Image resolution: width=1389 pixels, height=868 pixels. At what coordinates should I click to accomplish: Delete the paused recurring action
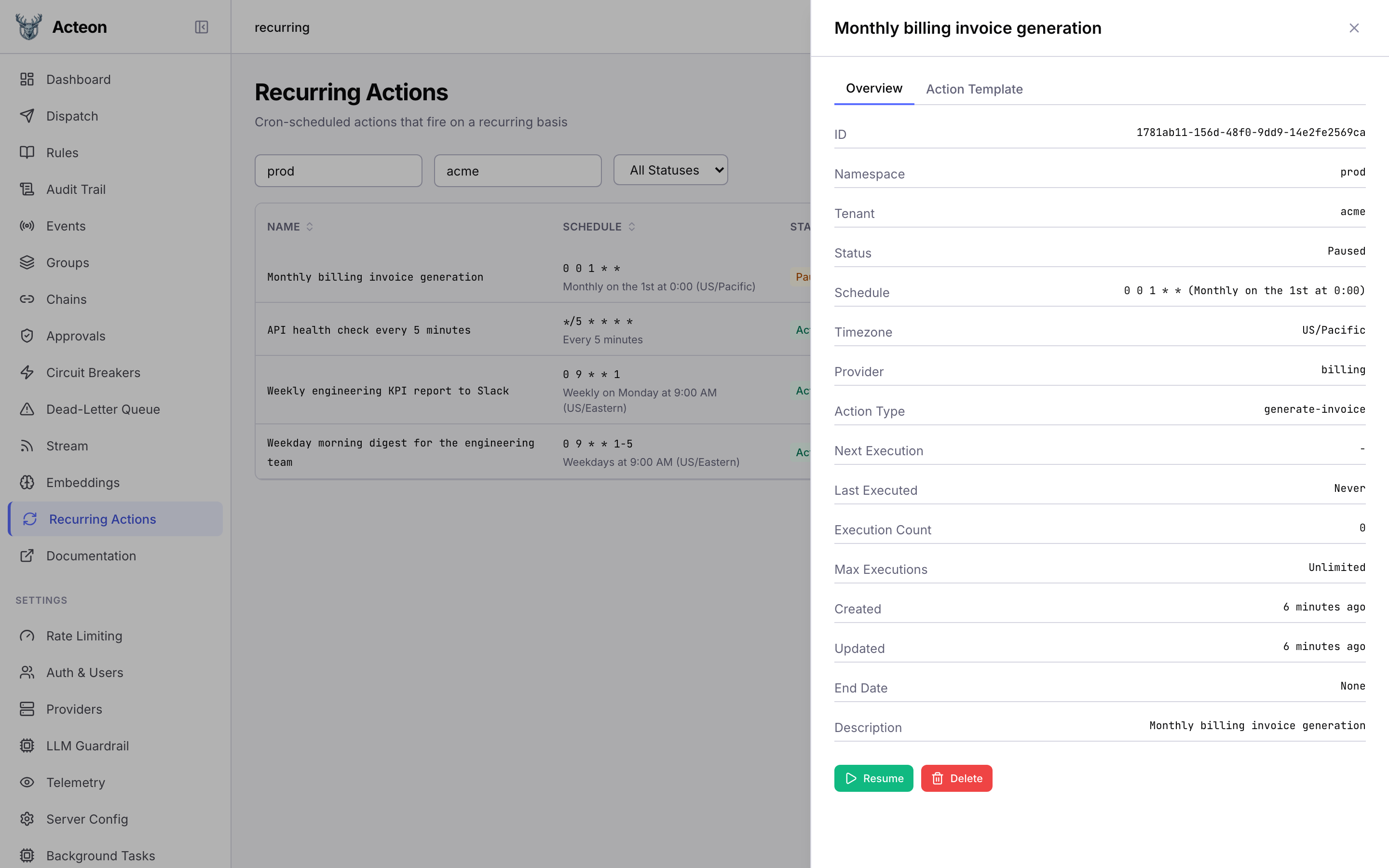(955, 778)
